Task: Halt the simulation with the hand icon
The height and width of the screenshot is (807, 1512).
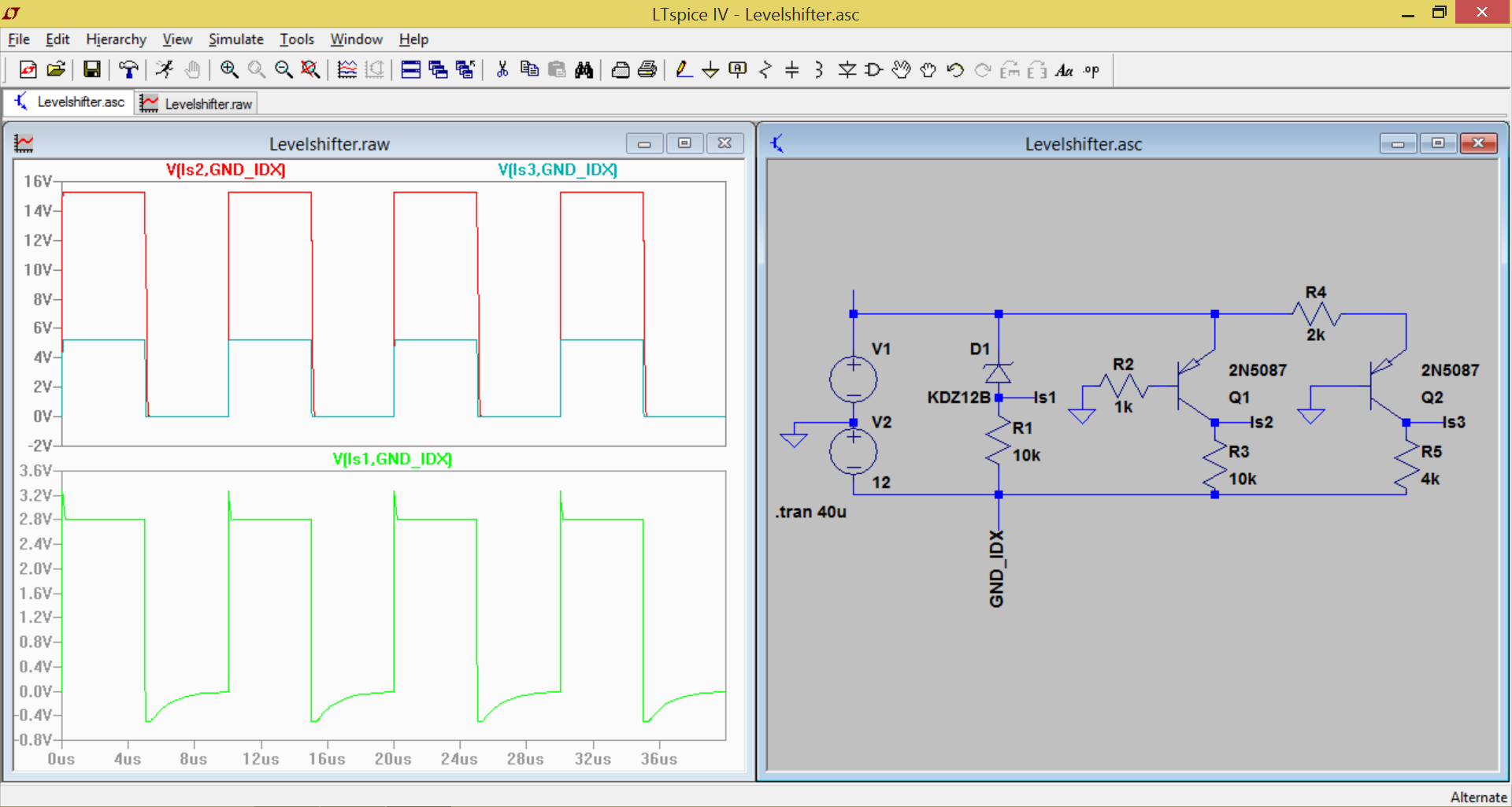Action: tap(192, 70)
